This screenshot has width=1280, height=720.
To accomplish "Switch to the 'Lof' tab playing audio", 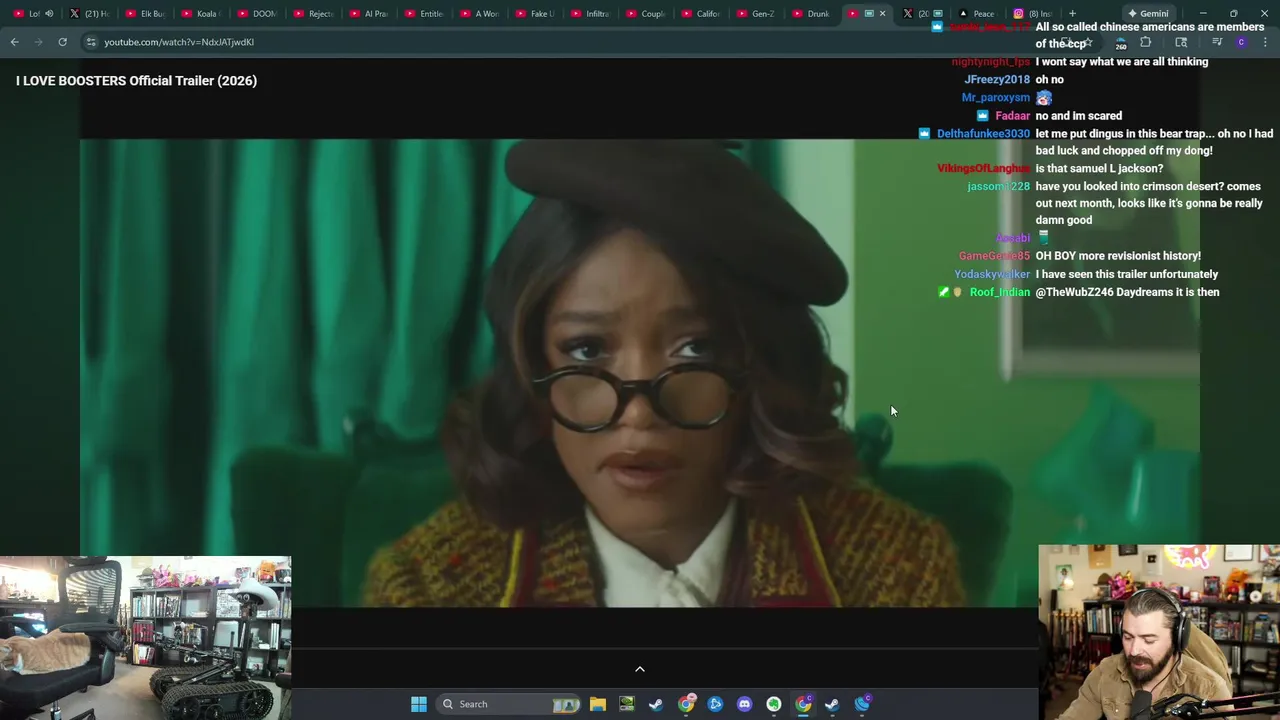I will [x=33, y=14].
